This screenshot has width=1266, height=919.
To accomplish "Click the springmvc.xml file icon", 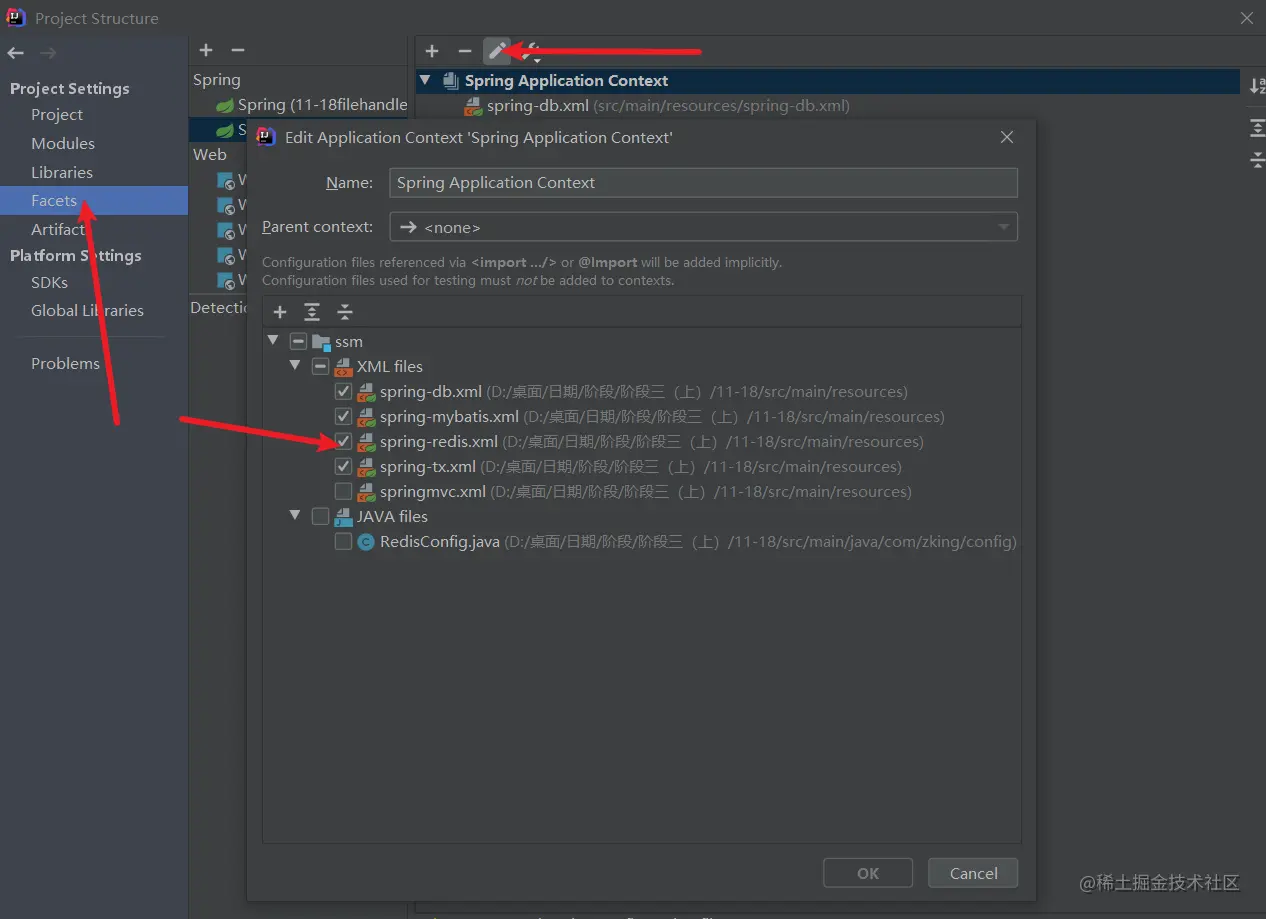I will [366, 492].
